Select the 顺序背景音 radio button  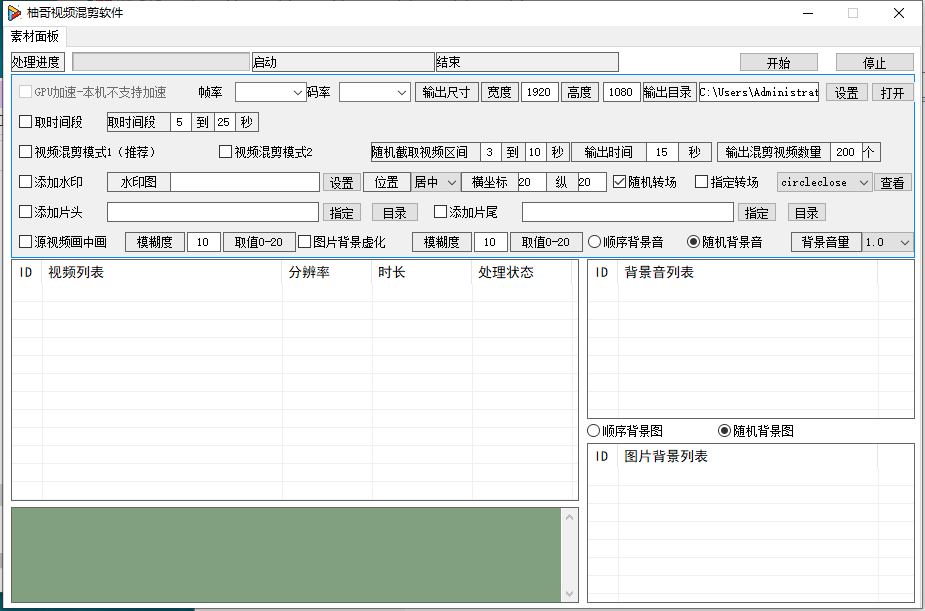point(594,242)
